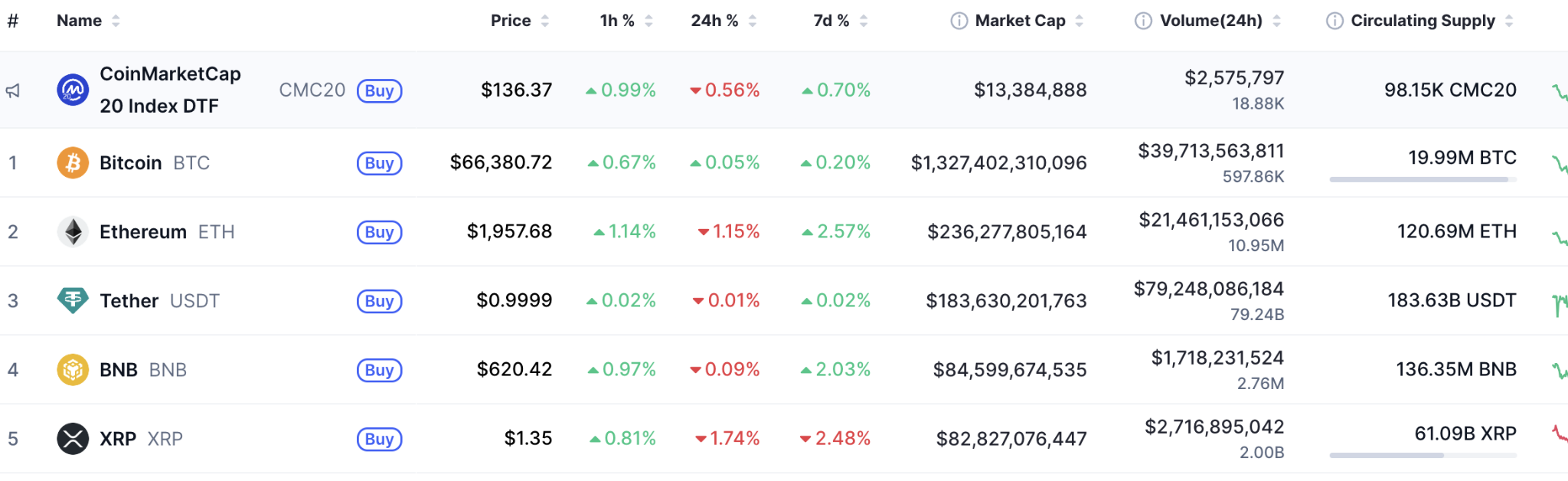The width and height of the screenshot is (1568, 481).
Task: Click the megaphone ad icon
Action: click(x=13, y=91)
